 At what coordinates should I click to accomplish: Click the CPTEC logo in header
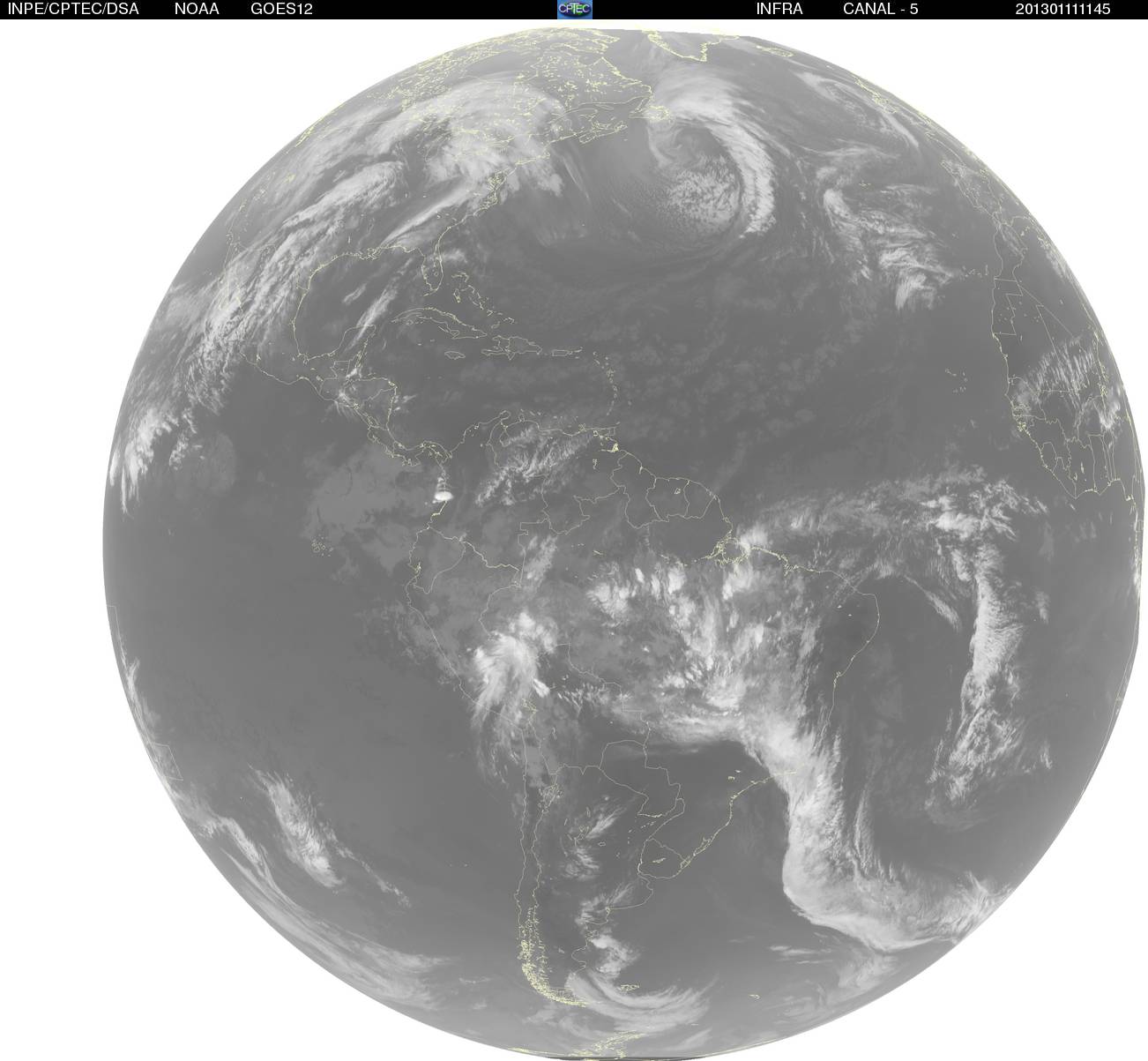575,9
